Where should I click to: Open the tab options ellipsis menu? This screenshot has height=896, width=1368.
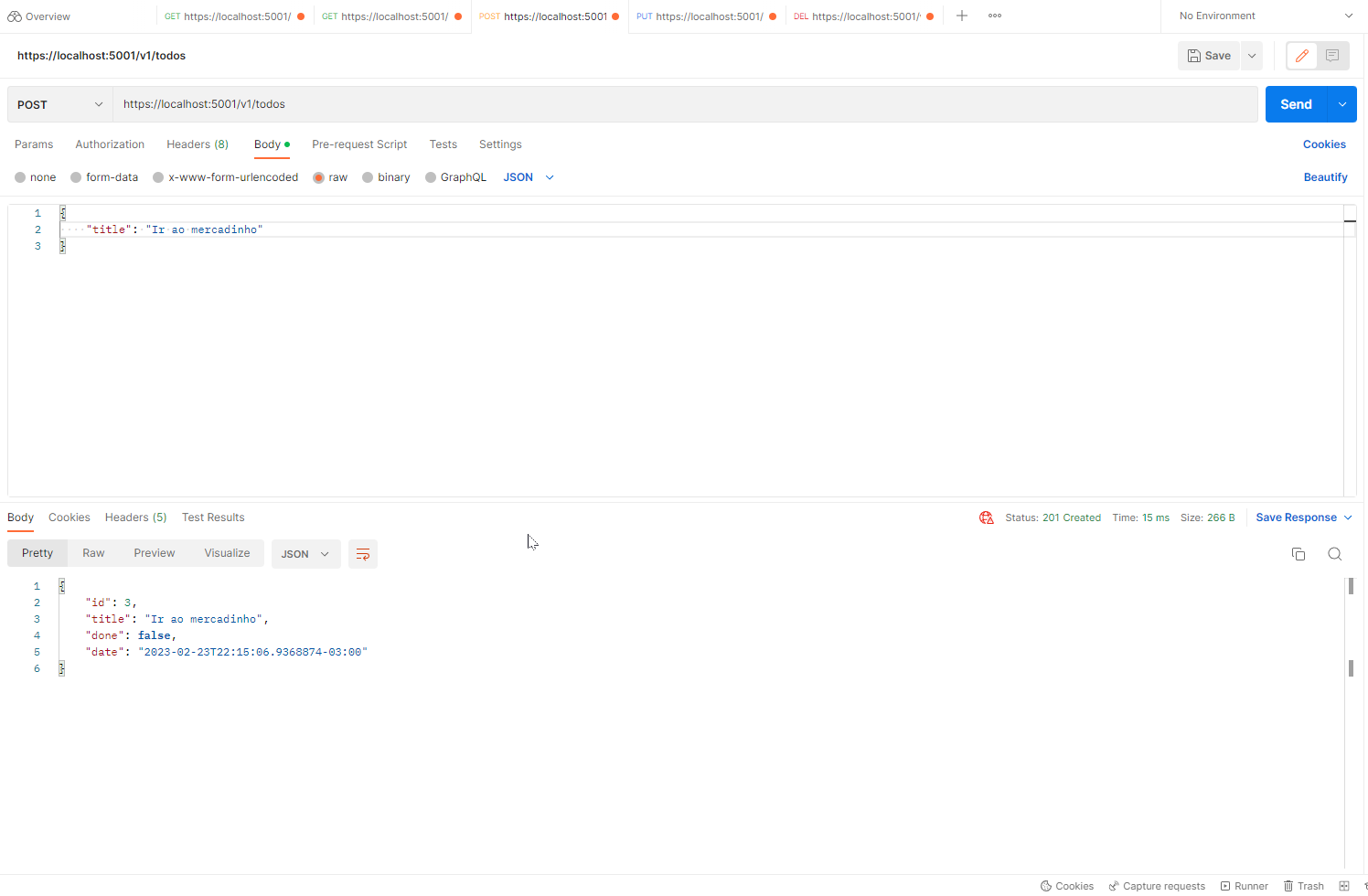pos(995,16)
